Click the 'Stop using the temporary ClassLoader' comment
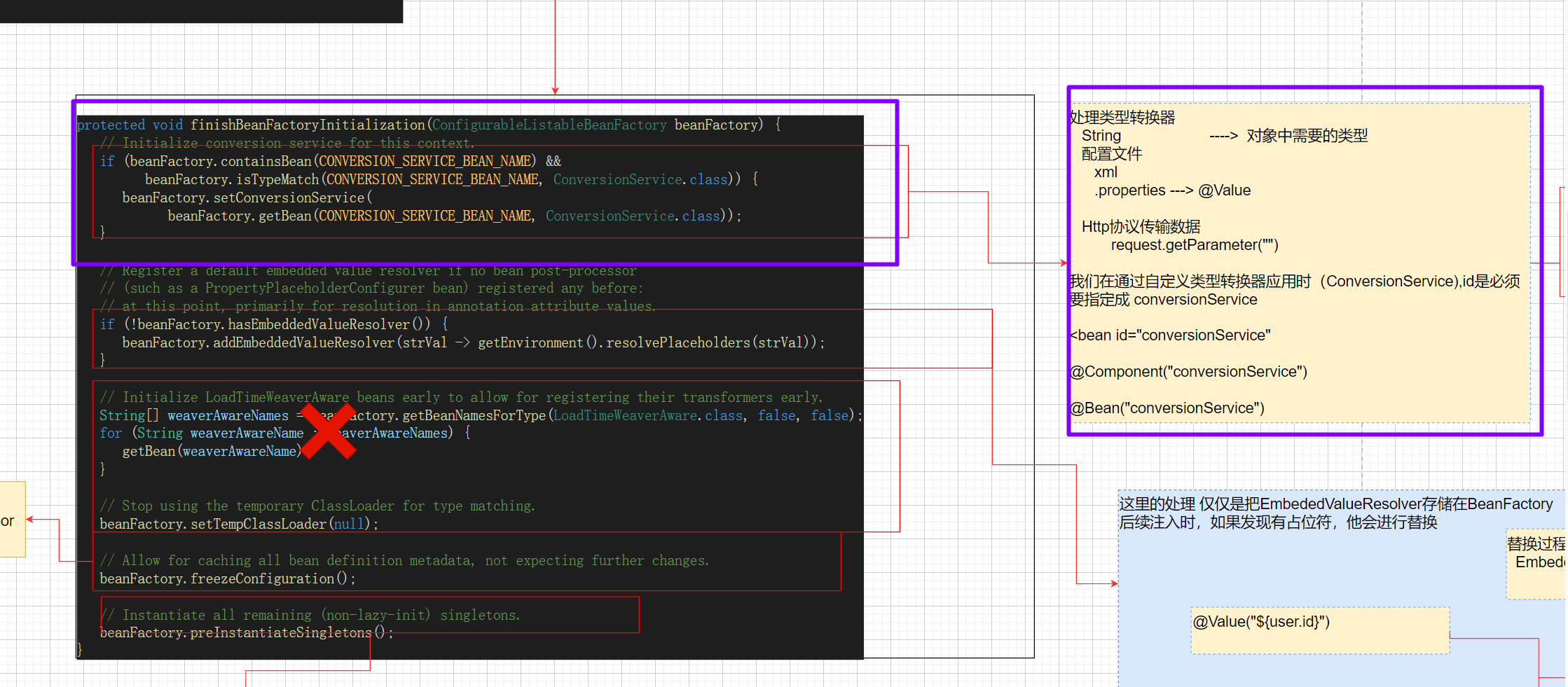 coord(317,506)
